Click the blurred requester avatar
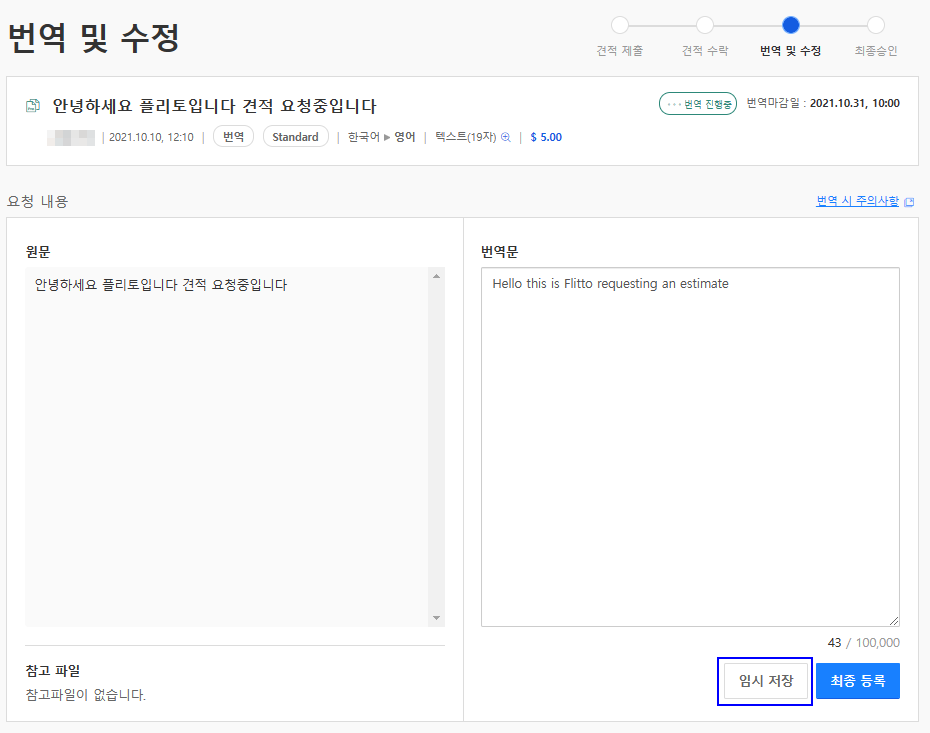The image size is (930, 733). pos(71,138)
